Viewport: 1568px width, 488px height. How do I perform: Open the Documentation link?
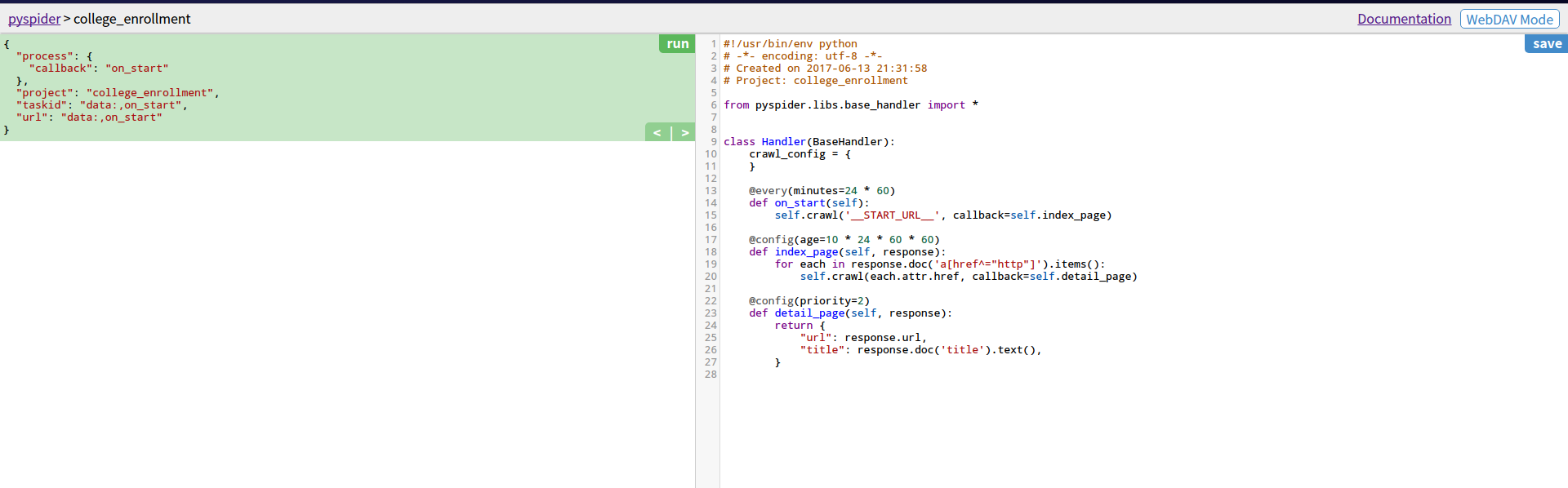pos(1404,19)
